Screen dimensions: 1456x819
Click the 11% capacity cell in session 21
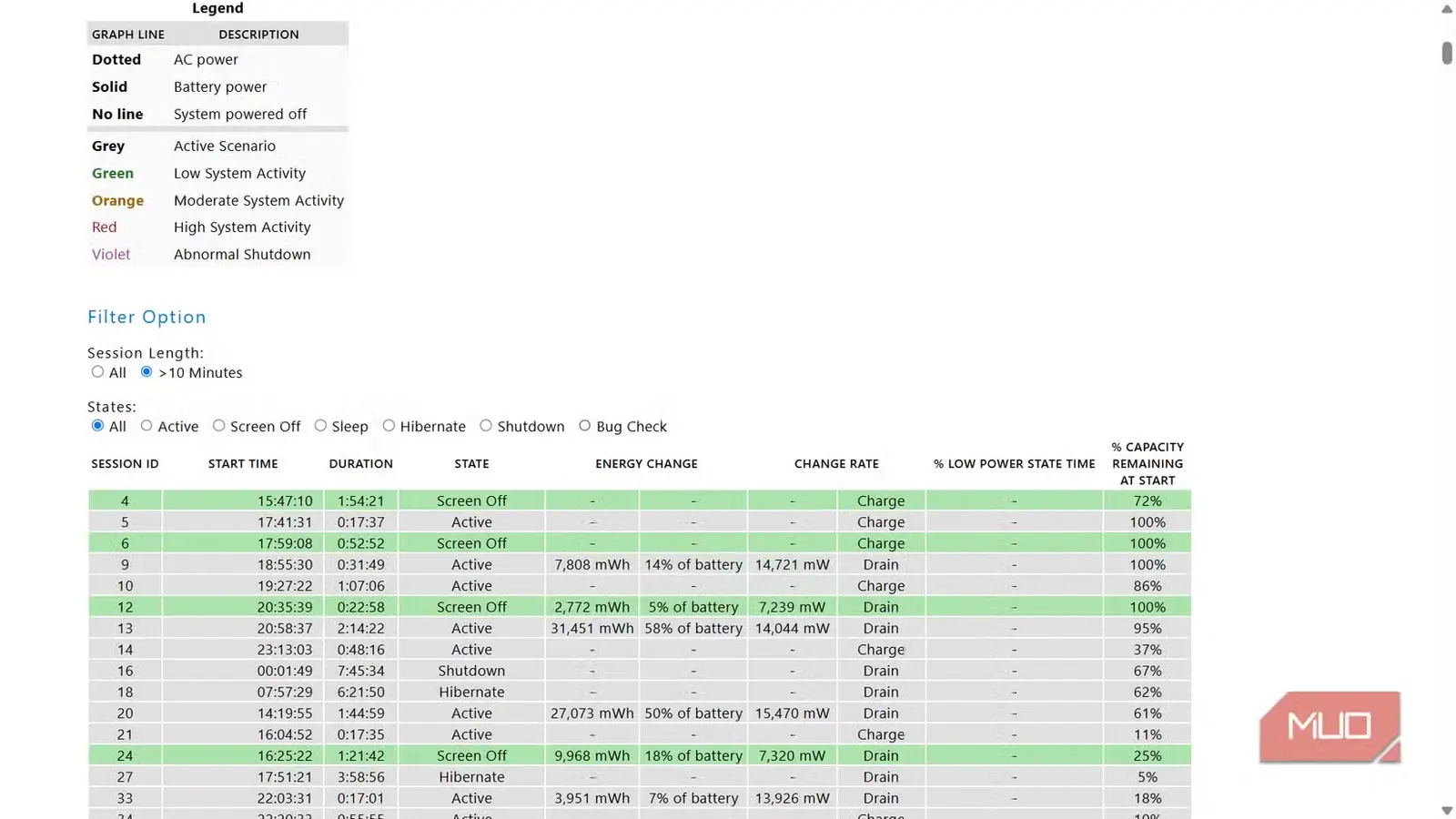coord(1148,734)
